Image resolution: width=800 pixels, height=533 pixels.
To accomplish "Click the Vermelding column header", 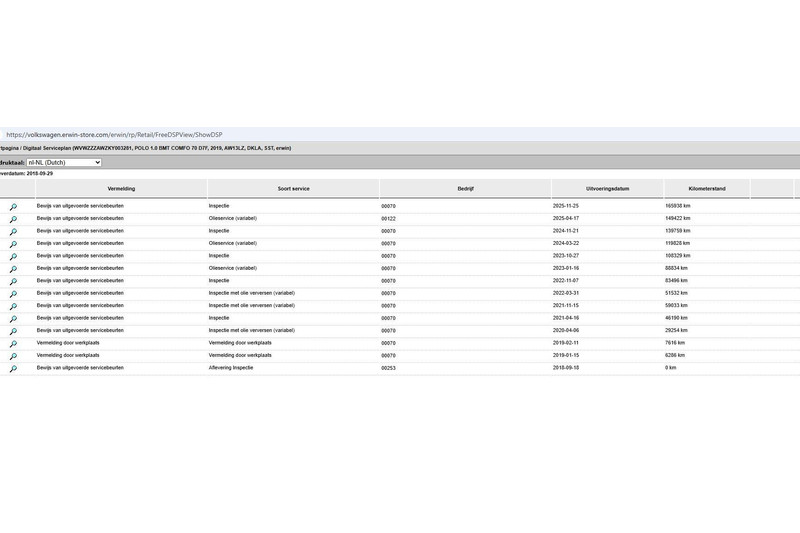I will (x=122, y=188).
